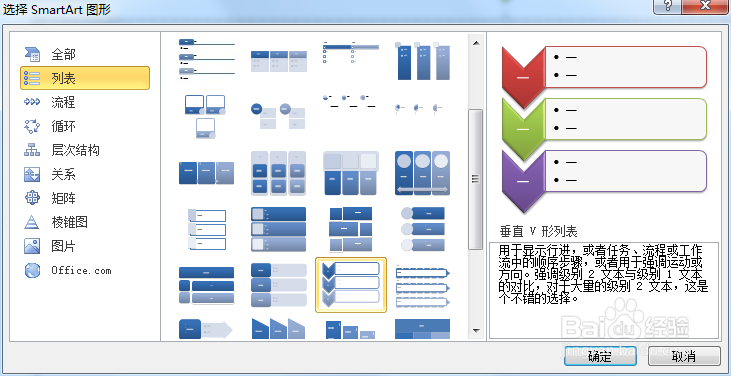Choose the square accent list with tall columns

tap(423, 61)
